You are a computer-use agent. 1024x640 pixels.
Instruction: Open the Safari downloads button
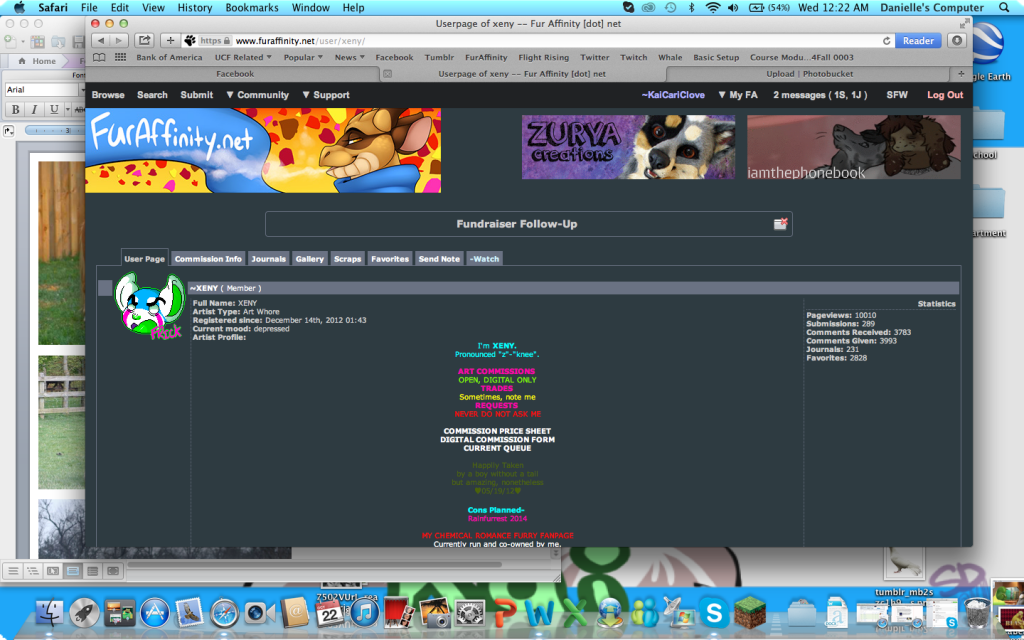click(x=957, y=41)
